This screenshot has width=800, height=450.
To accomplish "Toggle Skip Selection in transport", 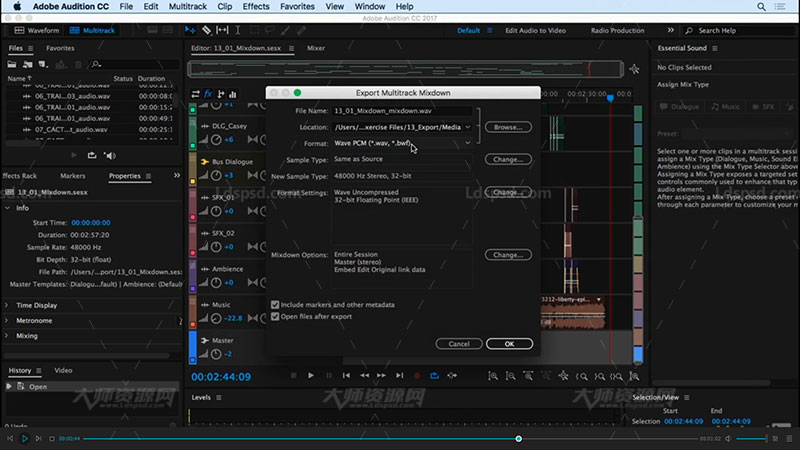I will click(x=452, y=376).
